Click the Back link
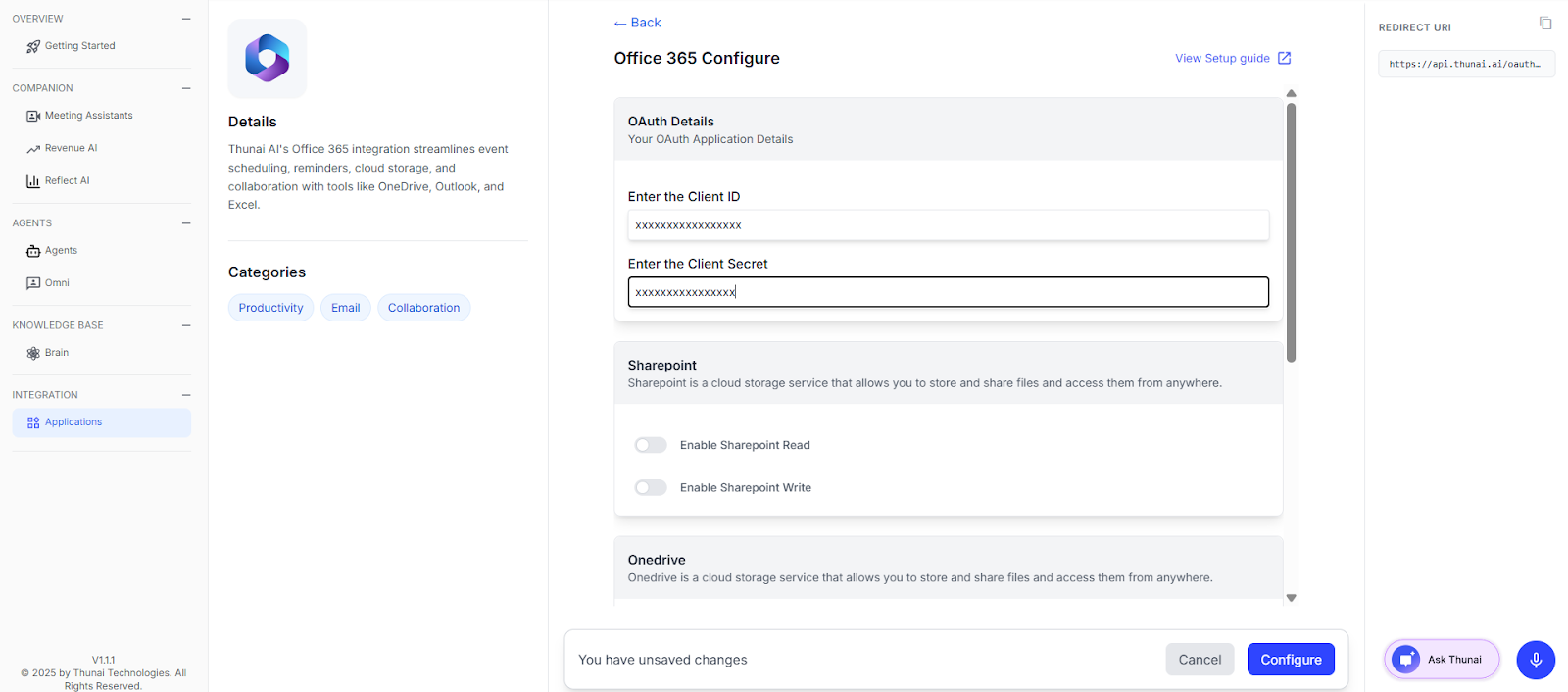 (x=638, y=23)
